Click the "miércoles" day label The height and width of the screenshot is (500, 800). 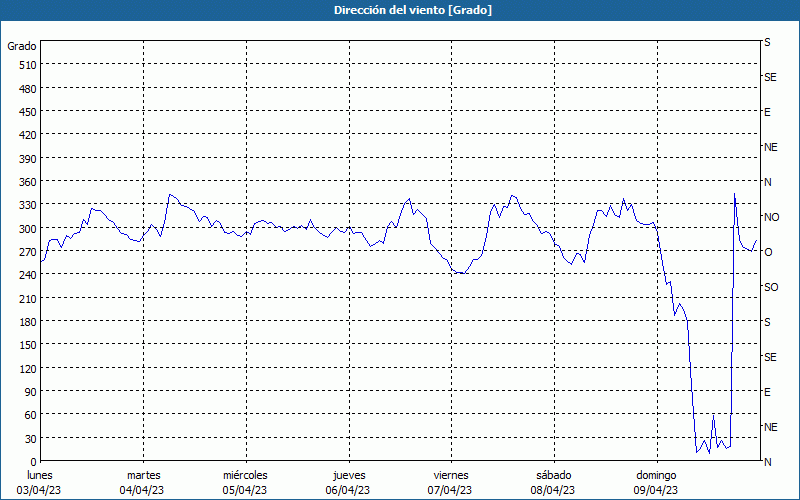pos(245,475)
